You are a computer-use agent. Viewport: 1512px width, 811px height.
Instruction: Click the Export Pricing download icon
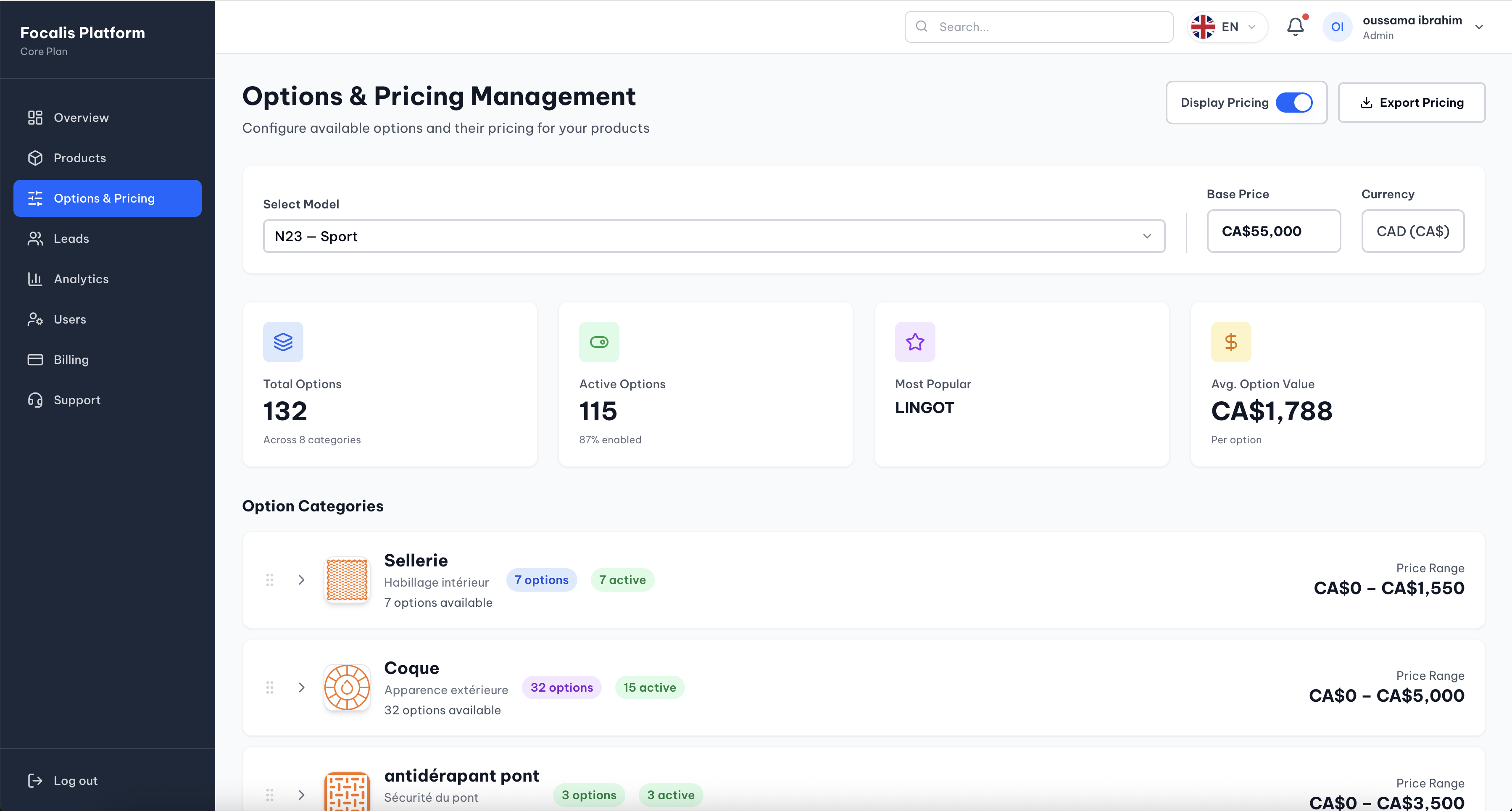[x=1367, y=103]
